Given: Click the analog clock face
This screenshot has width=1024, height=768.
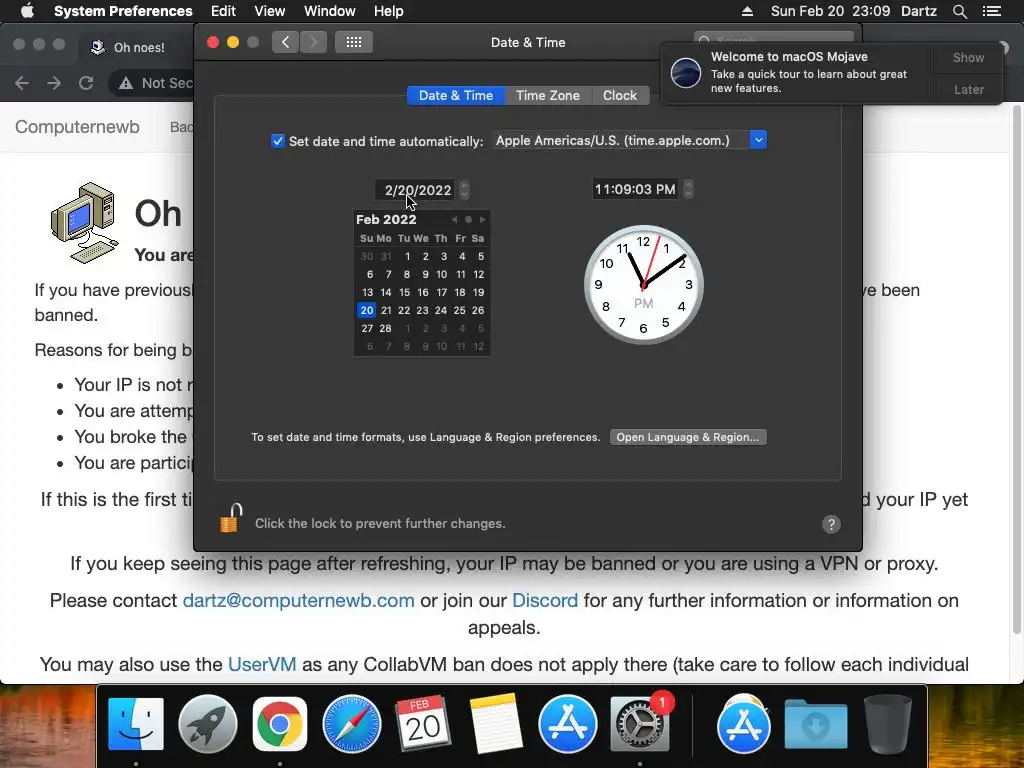Looking at the screenshot, I should coord(643,285).
